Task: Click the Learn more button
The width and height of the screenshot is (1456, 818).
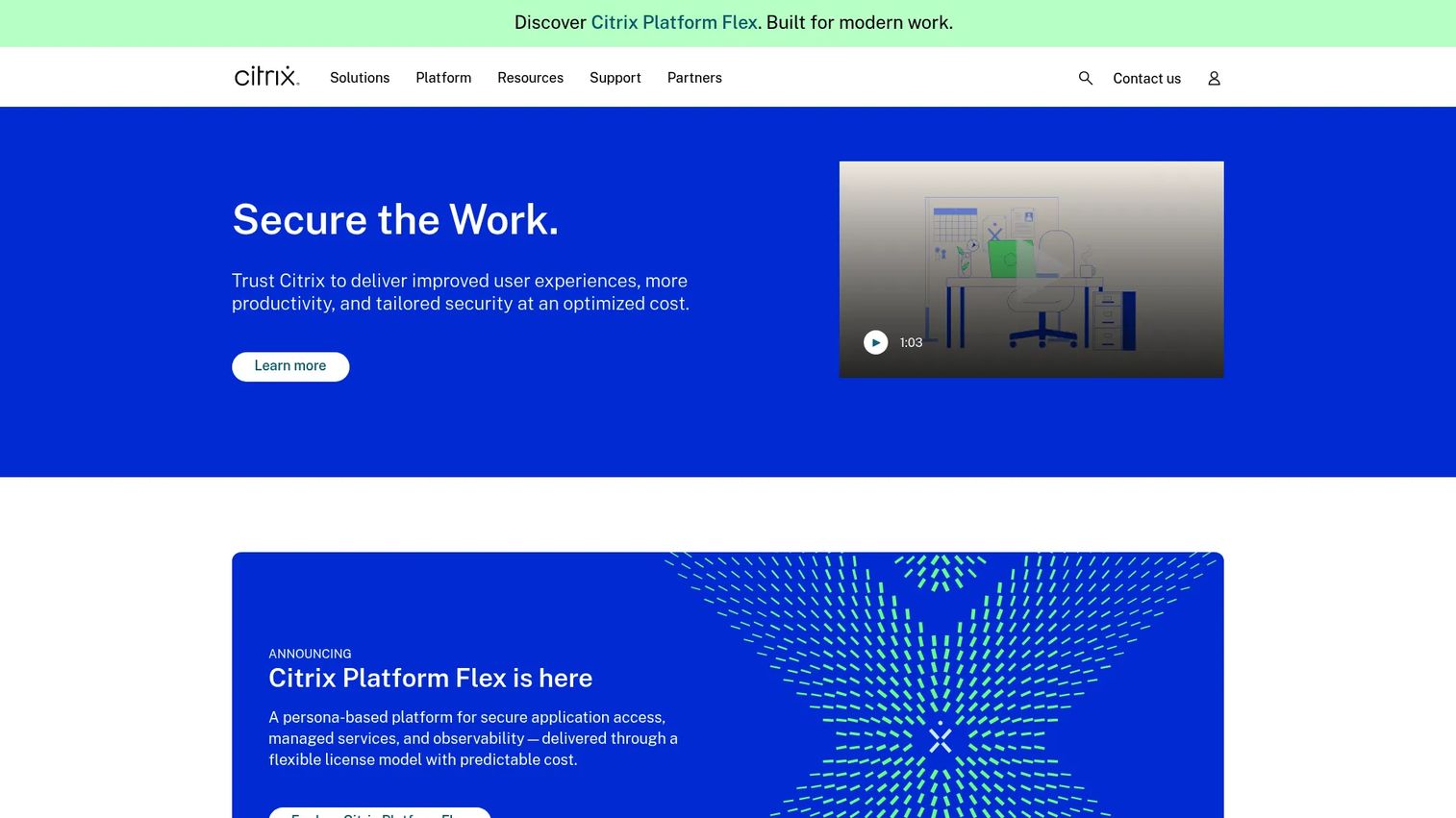Action: tap(290, 366)
